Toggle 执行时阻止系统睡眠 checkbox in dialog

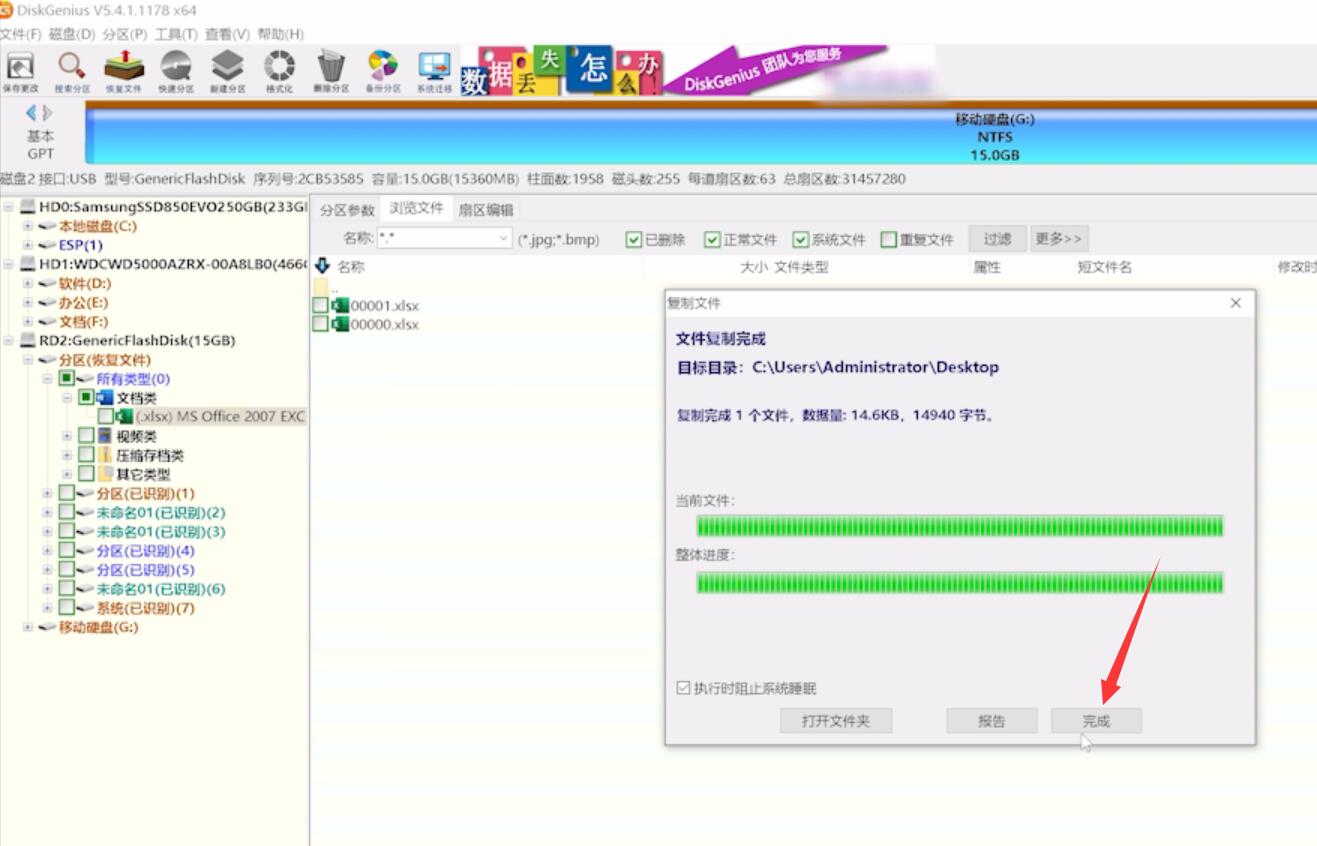tap(683, 688)
